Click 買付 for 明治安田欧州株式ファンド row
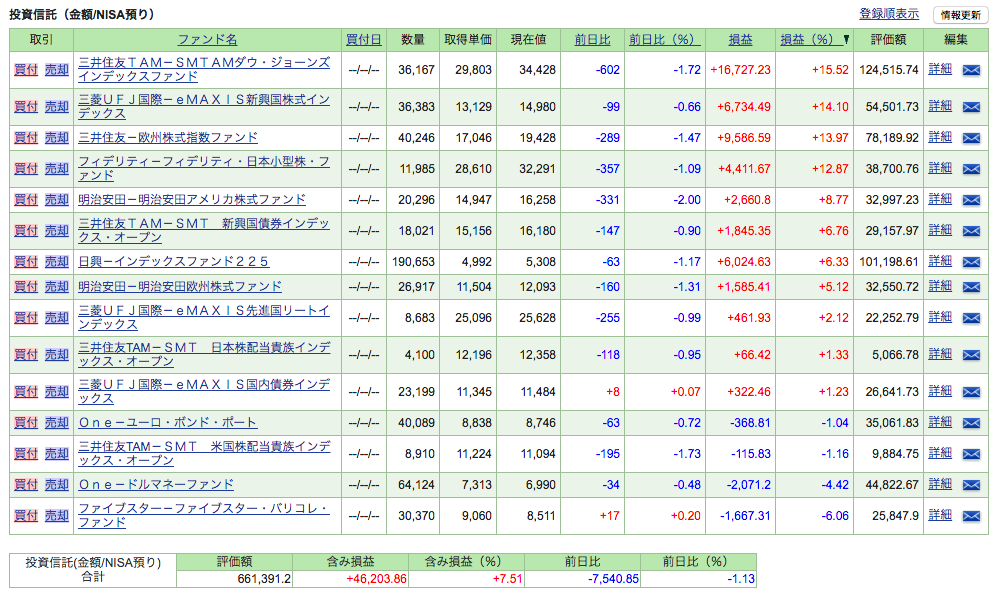The width and height of the screenshot is (1002, 599). pos(26,286)
